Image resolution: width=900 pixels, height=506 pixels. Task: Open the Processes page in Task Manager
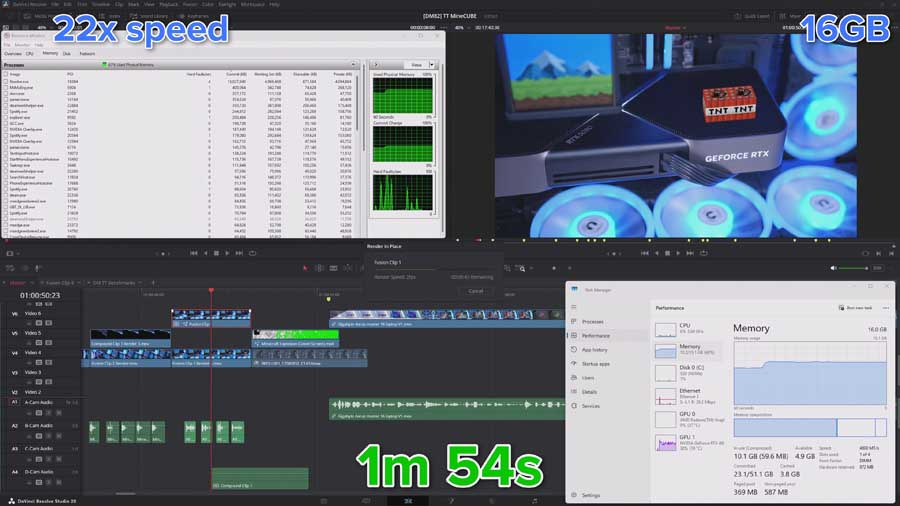point(592,321)
